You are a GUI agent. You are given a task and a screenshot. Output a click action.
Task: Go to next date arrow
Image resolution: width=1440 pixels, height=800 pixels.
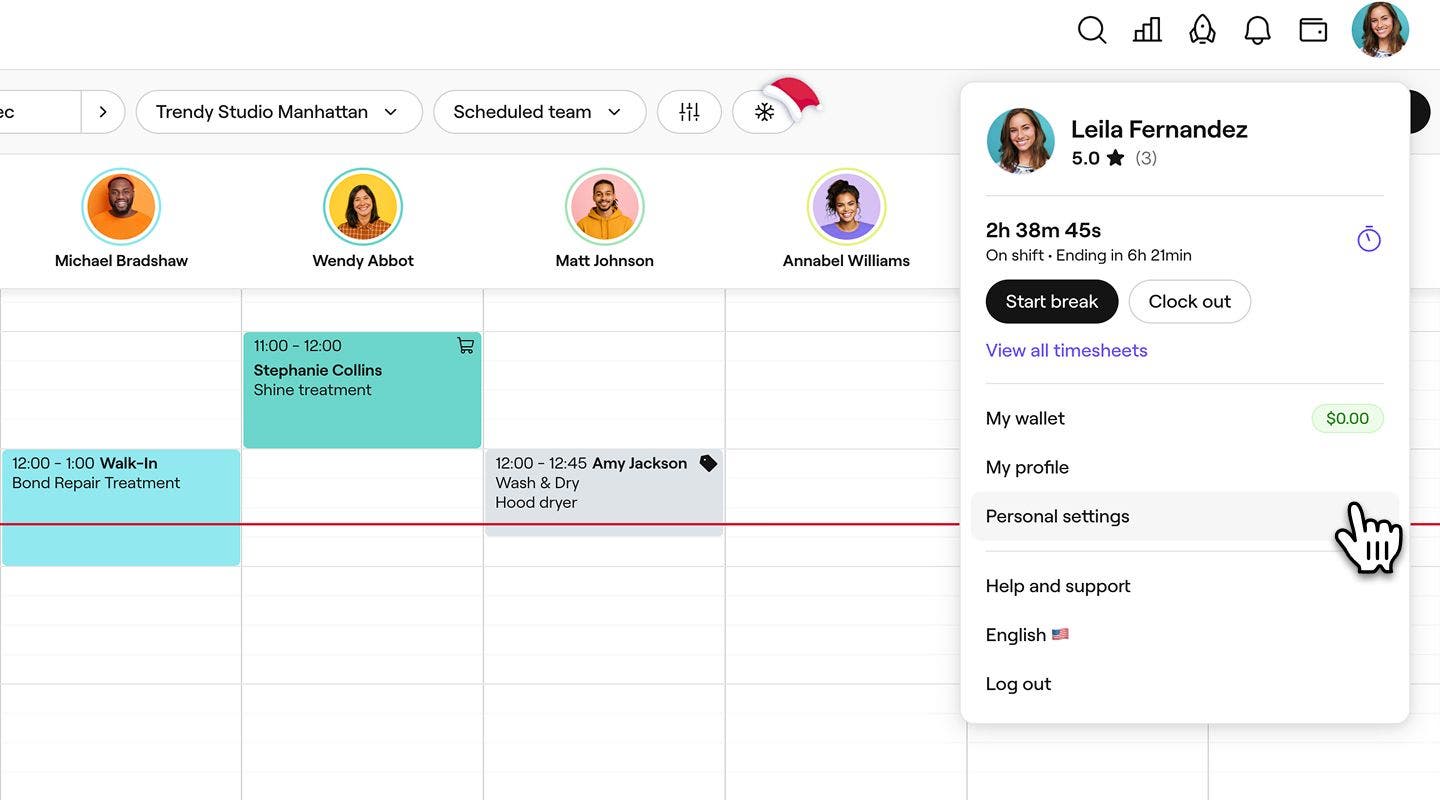(x=102, y=112)
